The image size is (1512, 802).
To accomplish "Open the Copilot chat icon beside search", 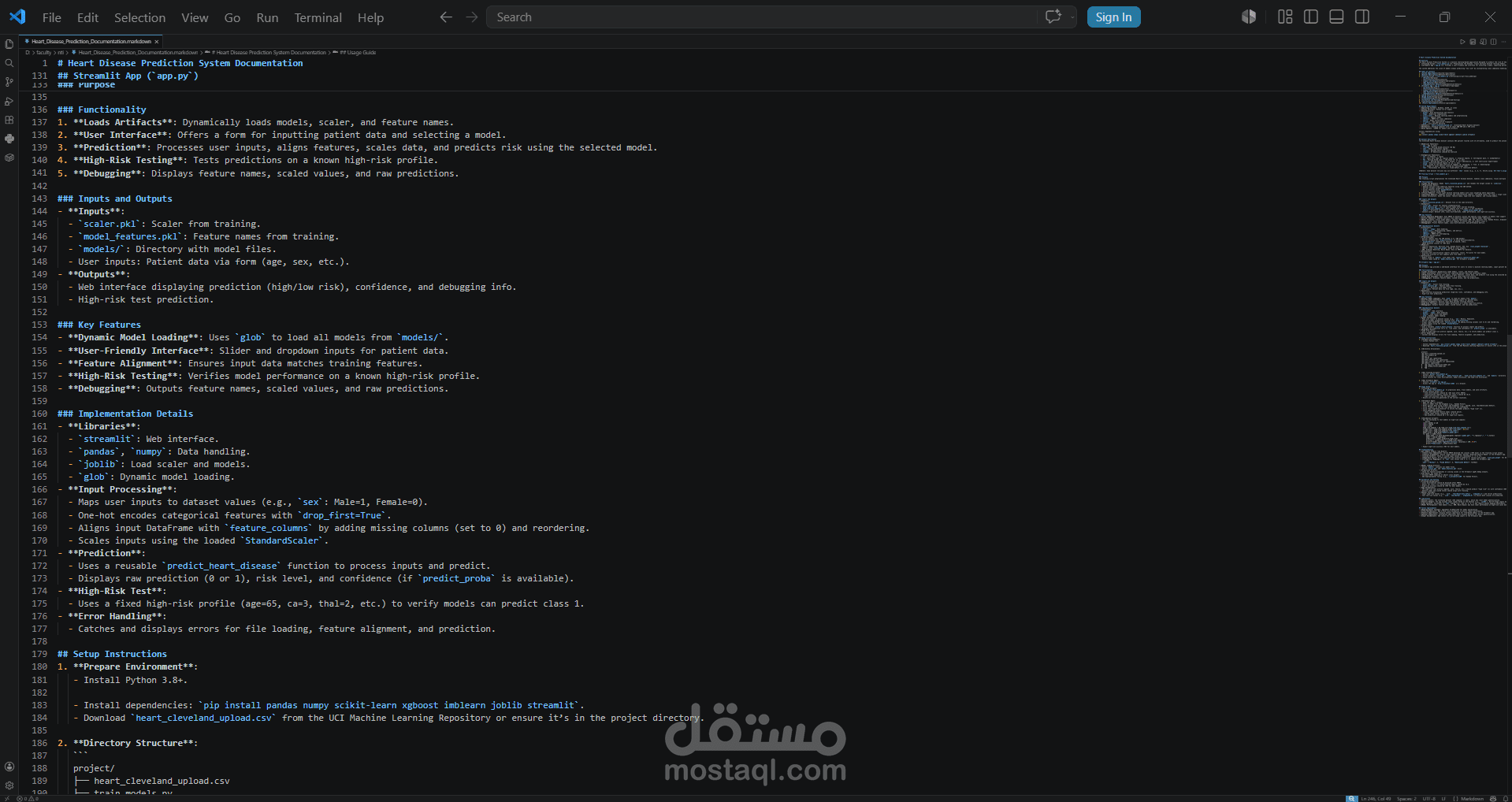I will pyautogui.click(x=1053, y=17).
